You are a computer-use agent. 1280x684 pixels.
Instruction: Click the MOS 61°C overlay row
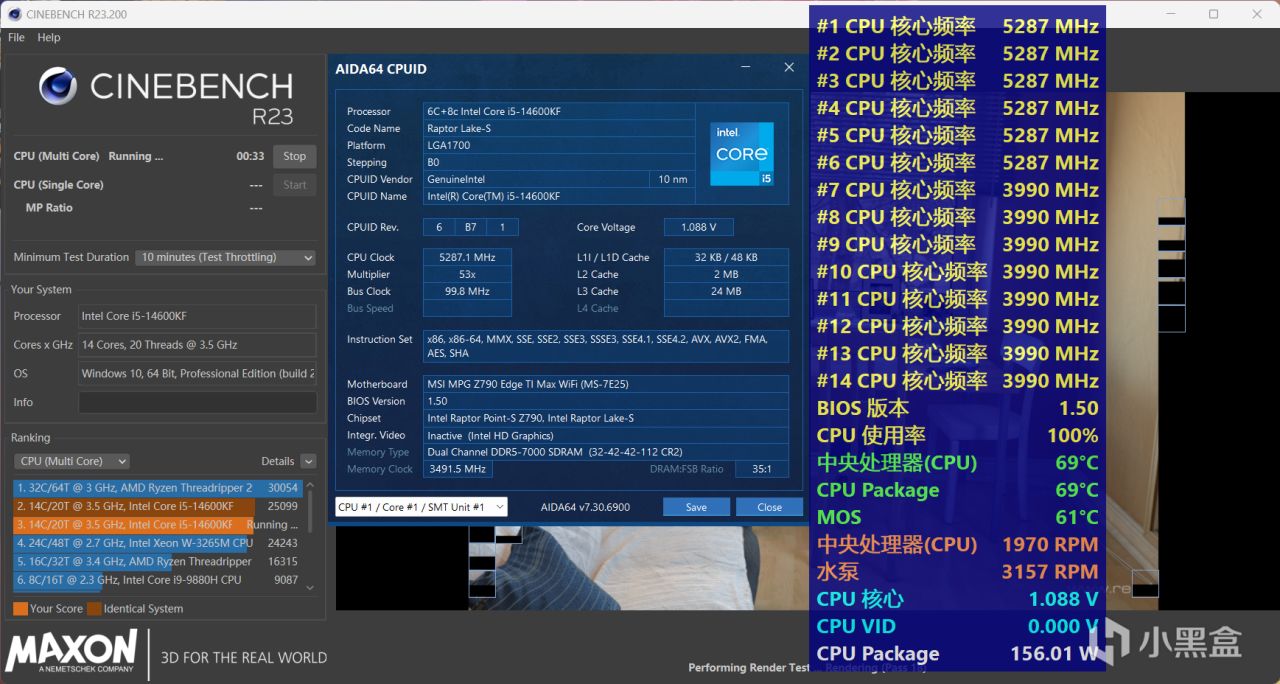click(x=957, y=517)
